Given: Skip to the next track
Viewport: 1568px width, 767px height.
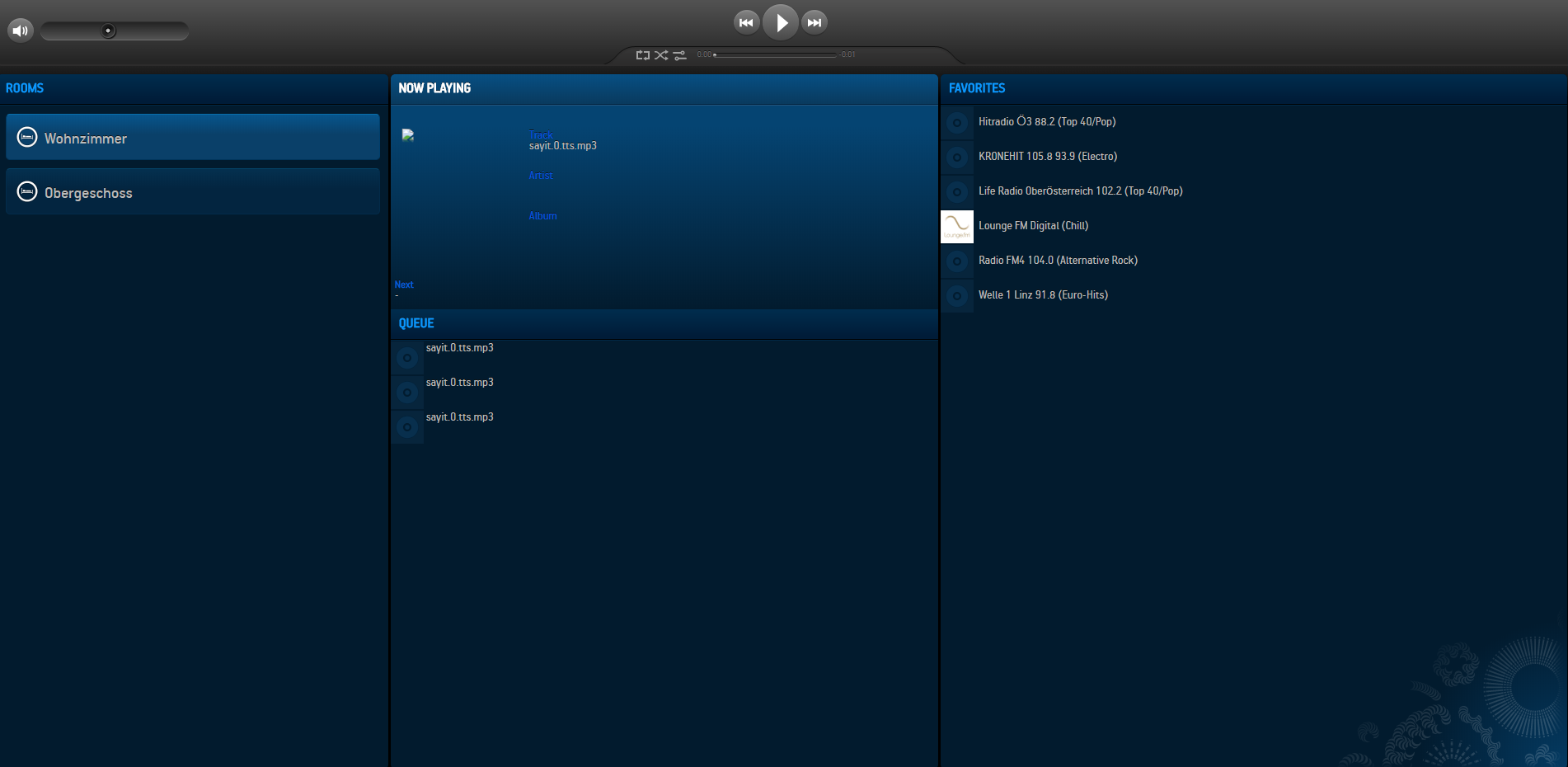Looking at the screenshot, I should point(815,22).
